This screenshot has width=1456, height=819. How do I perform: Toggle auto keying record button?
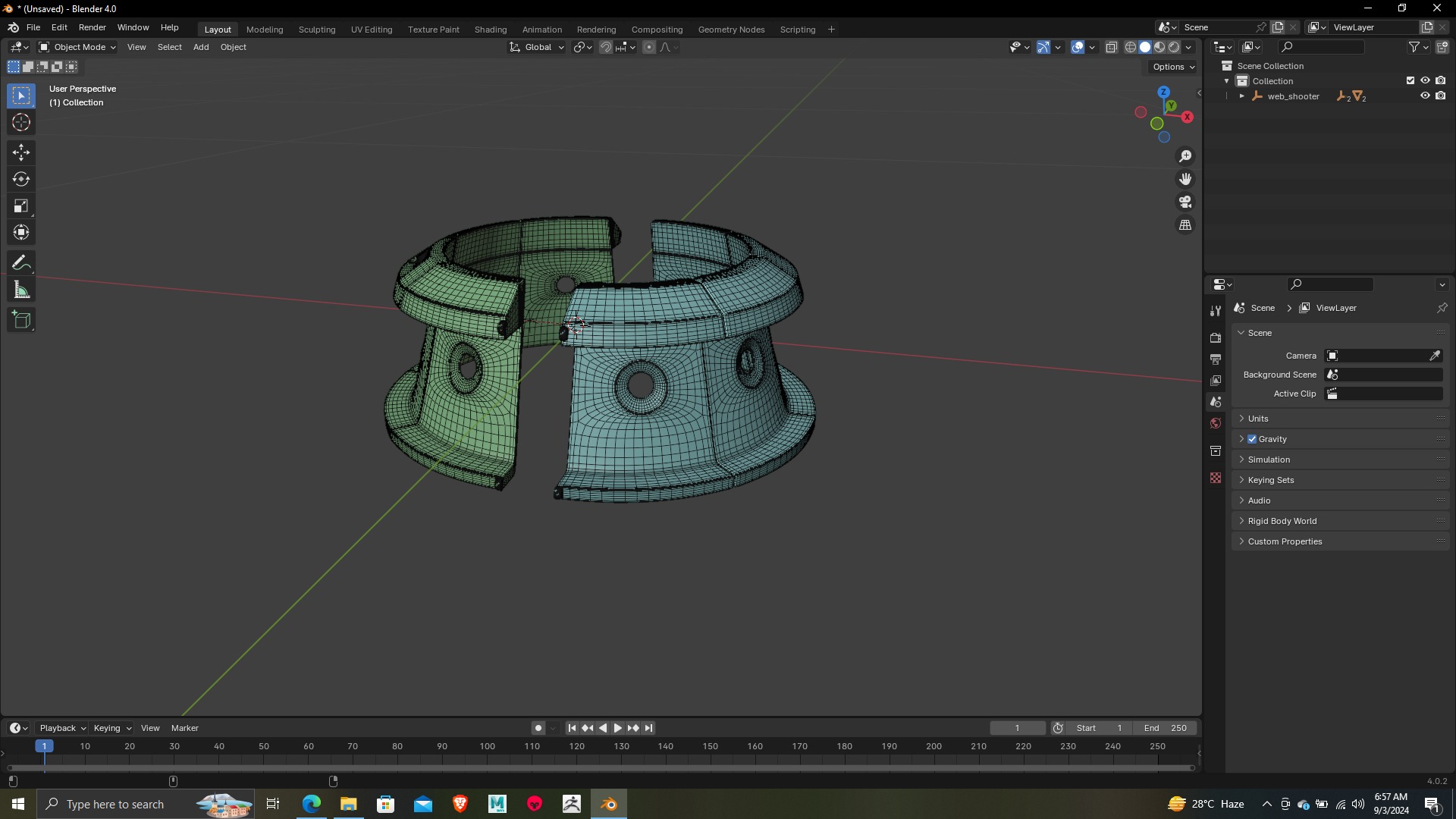tap(538, 728)
